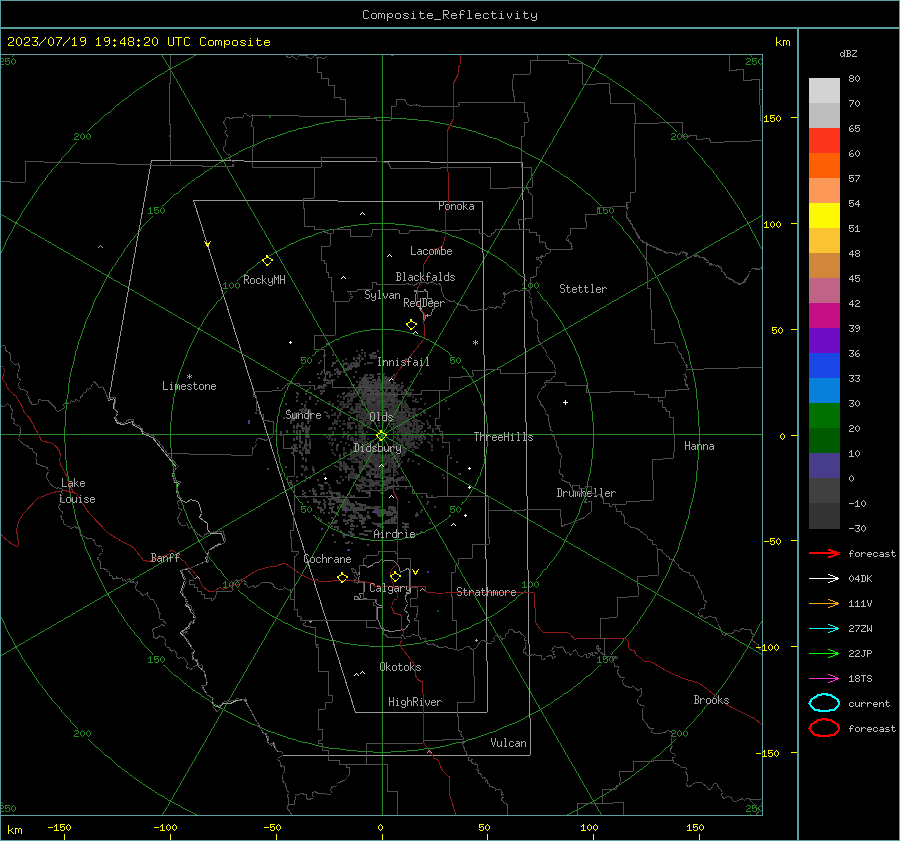Click the Innisfail town label
900x841 pixels.
[x=403, y=362]
